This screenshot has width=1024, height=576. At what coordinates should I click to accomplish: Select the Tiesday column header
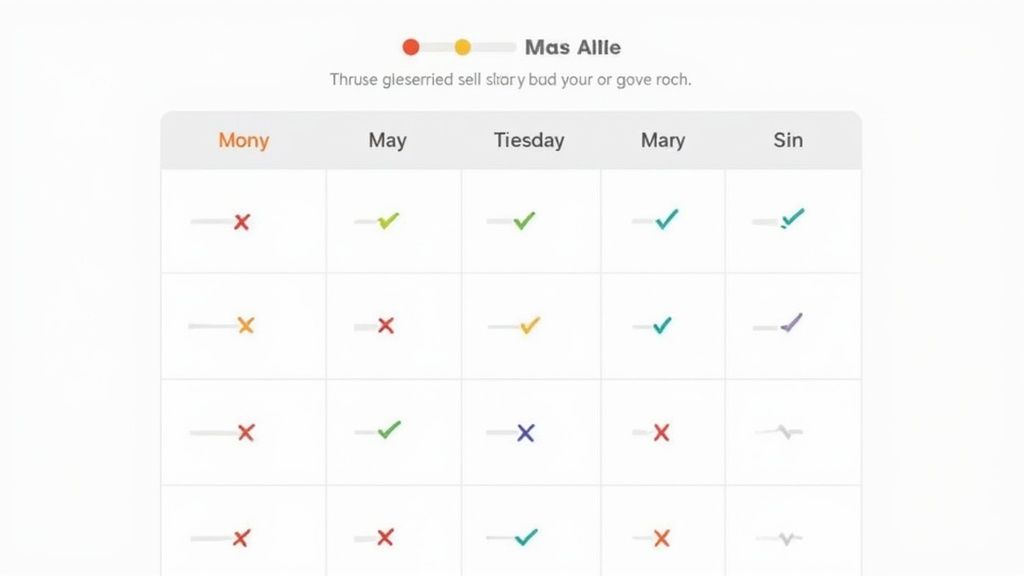[x=529, y=140]
